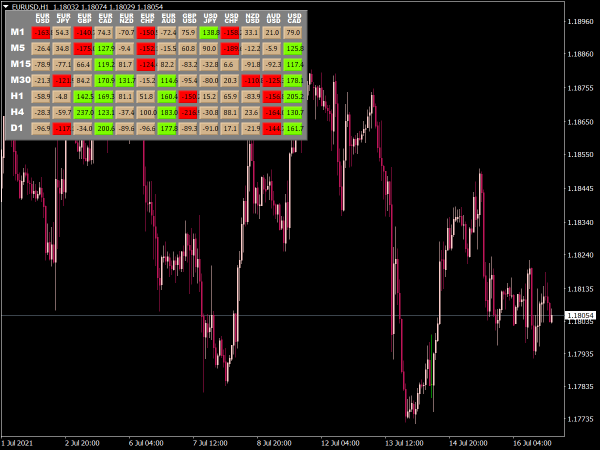Image resolution: width=600 pixels, height=450 pixels.
Task: Click the green 138.8 cell in M1 row
Action: 209,33
